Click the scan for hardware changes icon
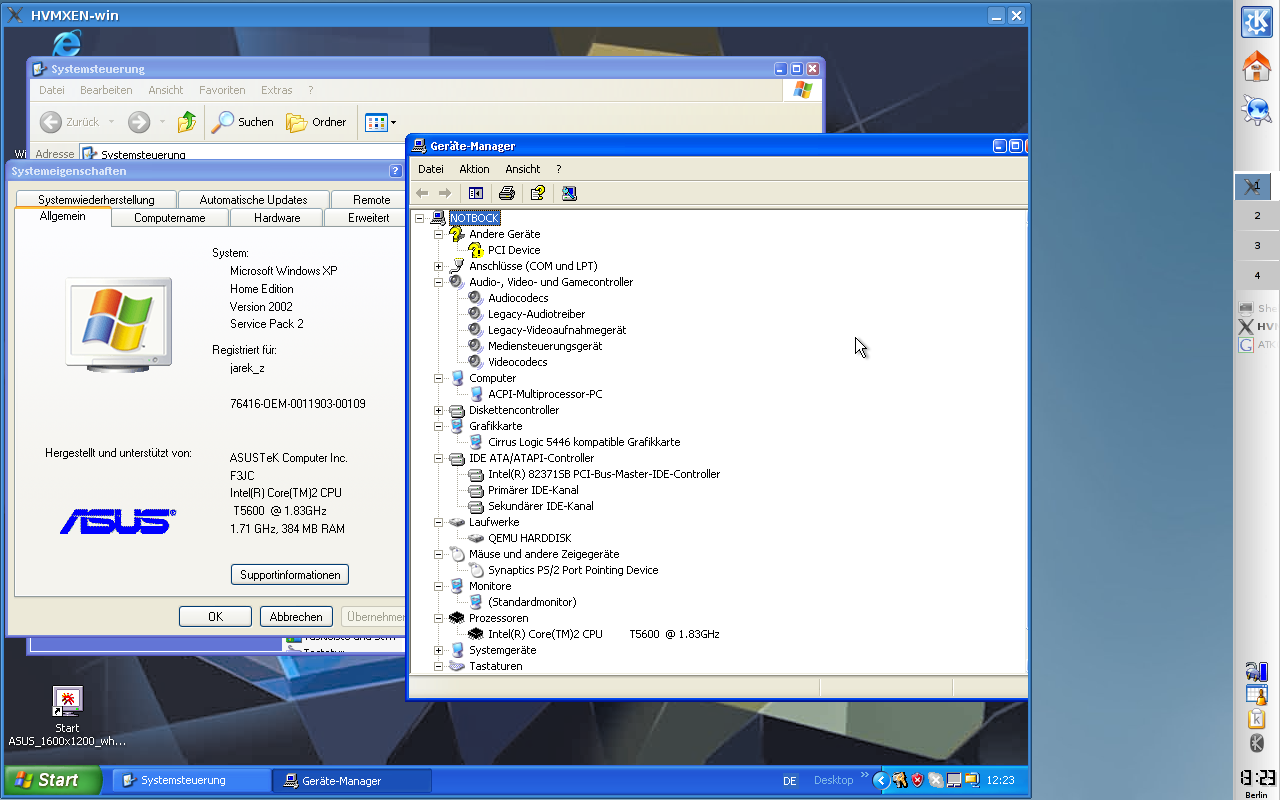 (569, 193)
